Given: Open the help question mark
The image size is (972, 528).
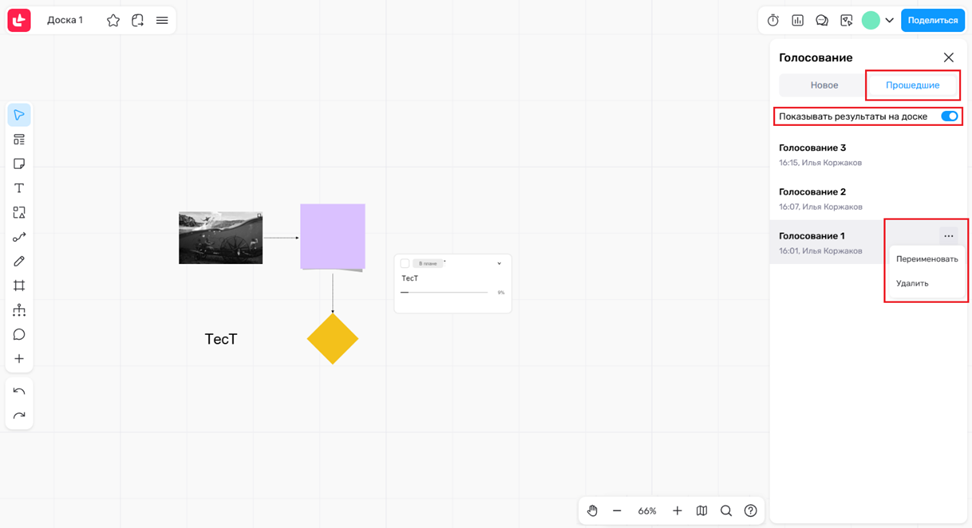Looking at the screenshot, I should [751, 511].
